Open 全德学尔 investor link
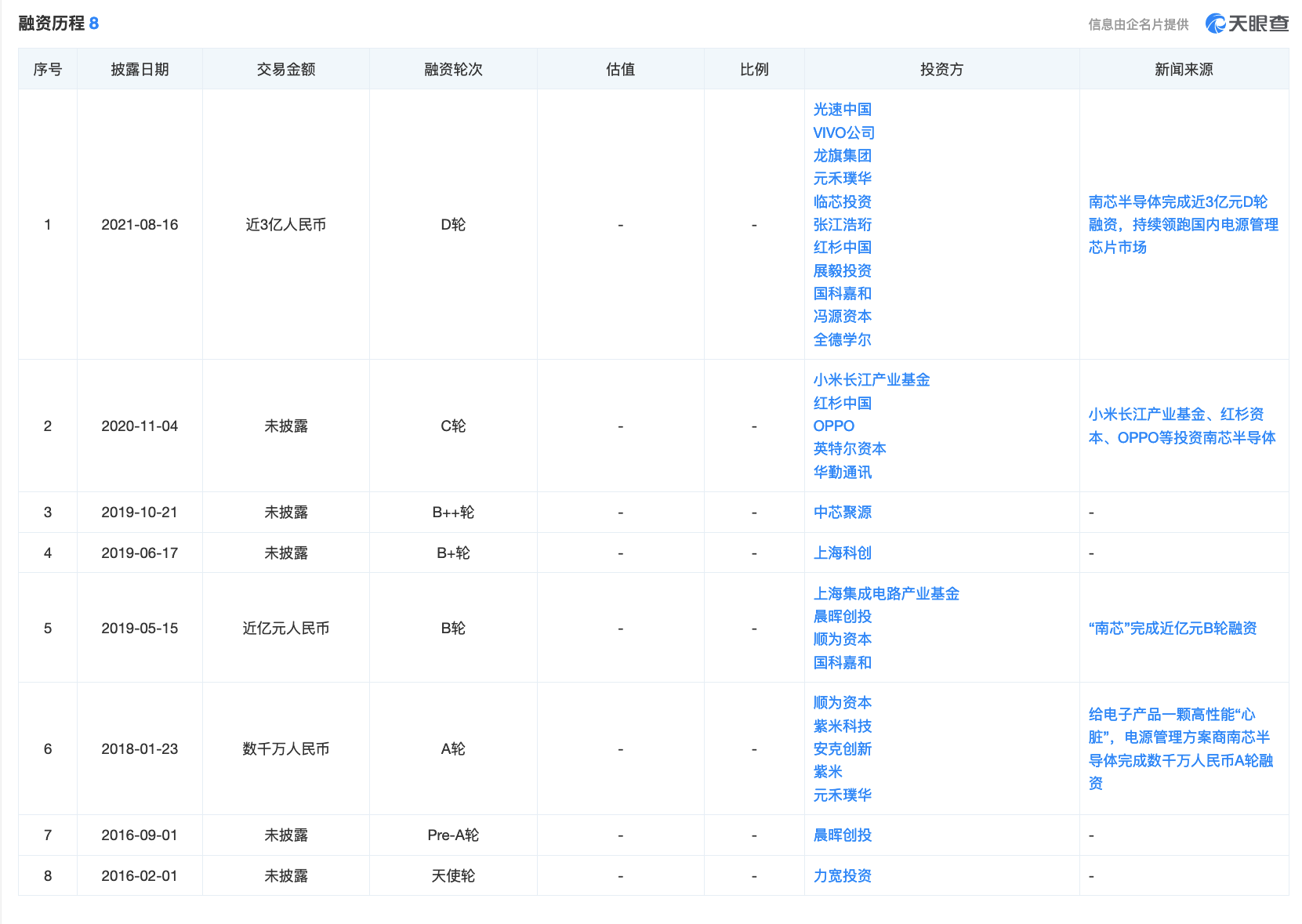This screenshot has height=924, width=1302. tap(842, 339)
